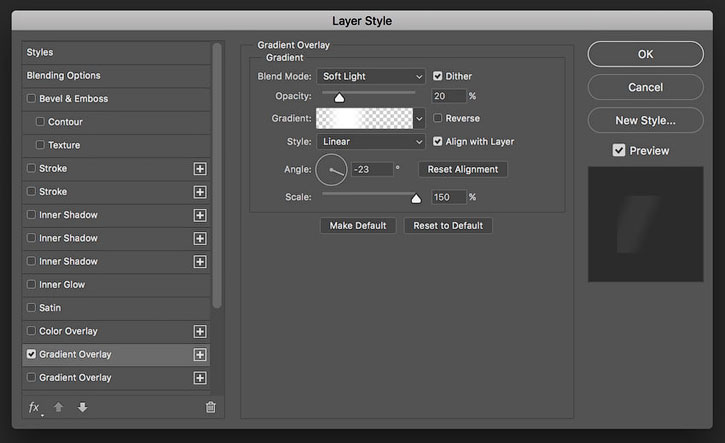This screenshot has width=725, height=443.
Task: Move effect down with the down arrow icon
Action: click(82, 407)
